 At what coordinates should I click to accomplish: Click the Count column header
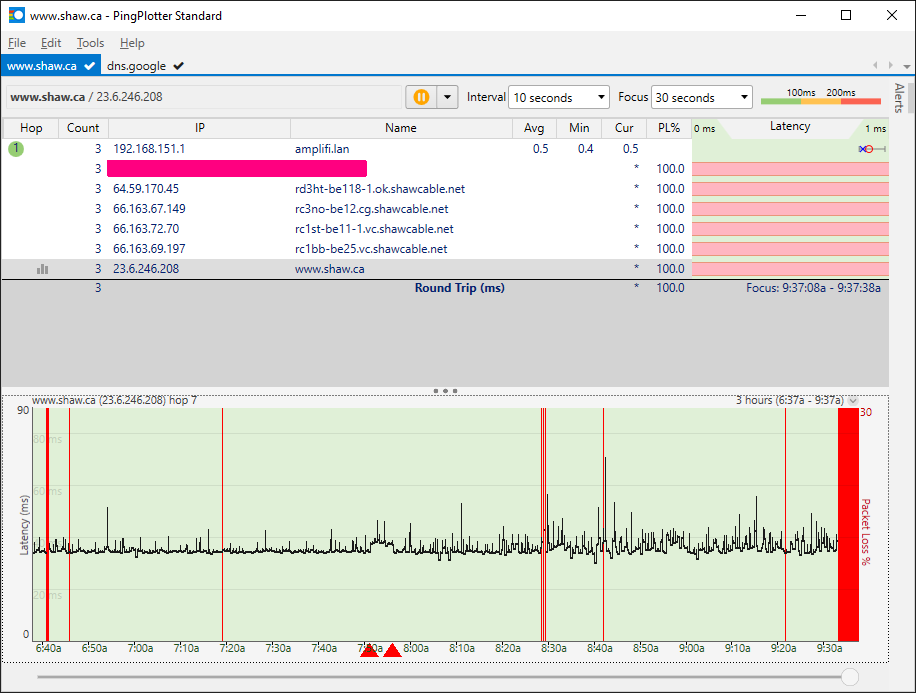pos(83,128)
